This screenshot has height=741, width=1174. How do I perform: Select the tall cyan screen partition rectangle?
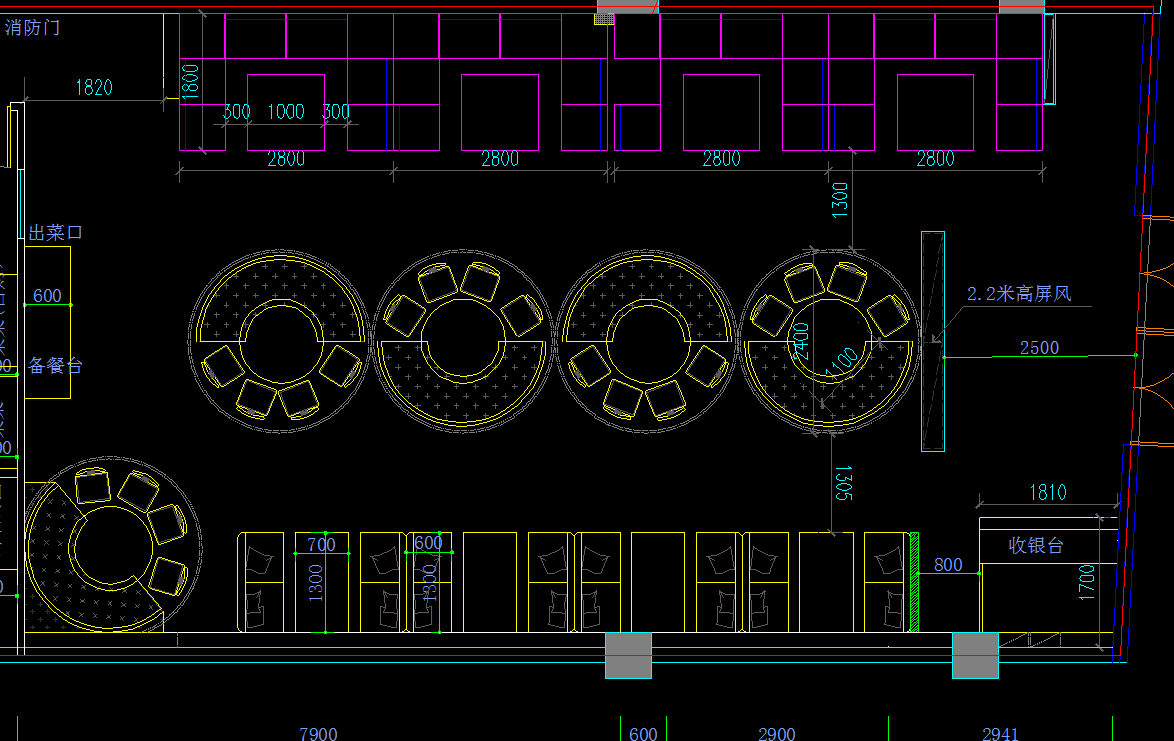pos(933,341)
